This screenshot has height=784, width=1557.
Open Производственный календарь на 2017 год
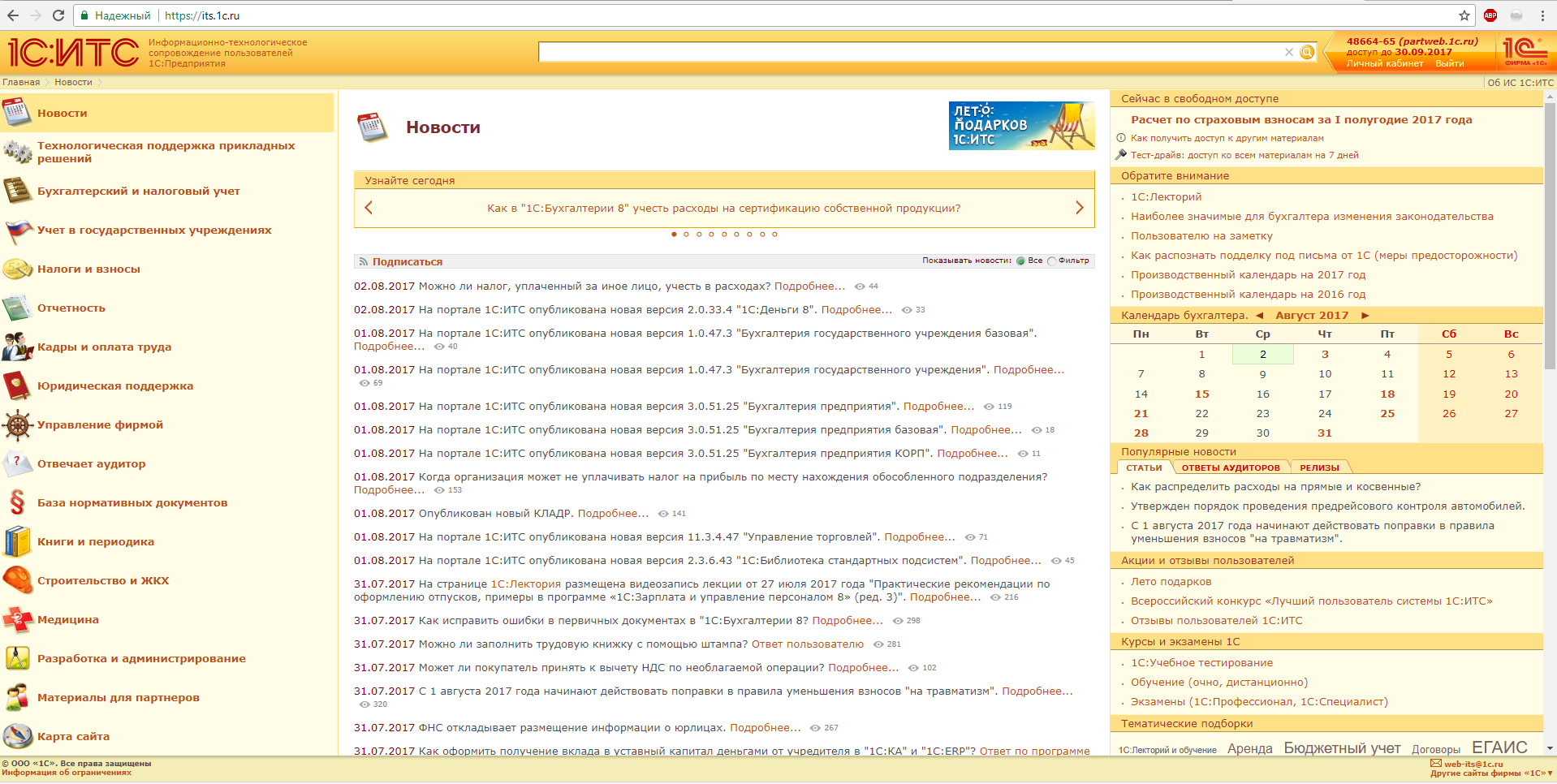point(1249,275)
